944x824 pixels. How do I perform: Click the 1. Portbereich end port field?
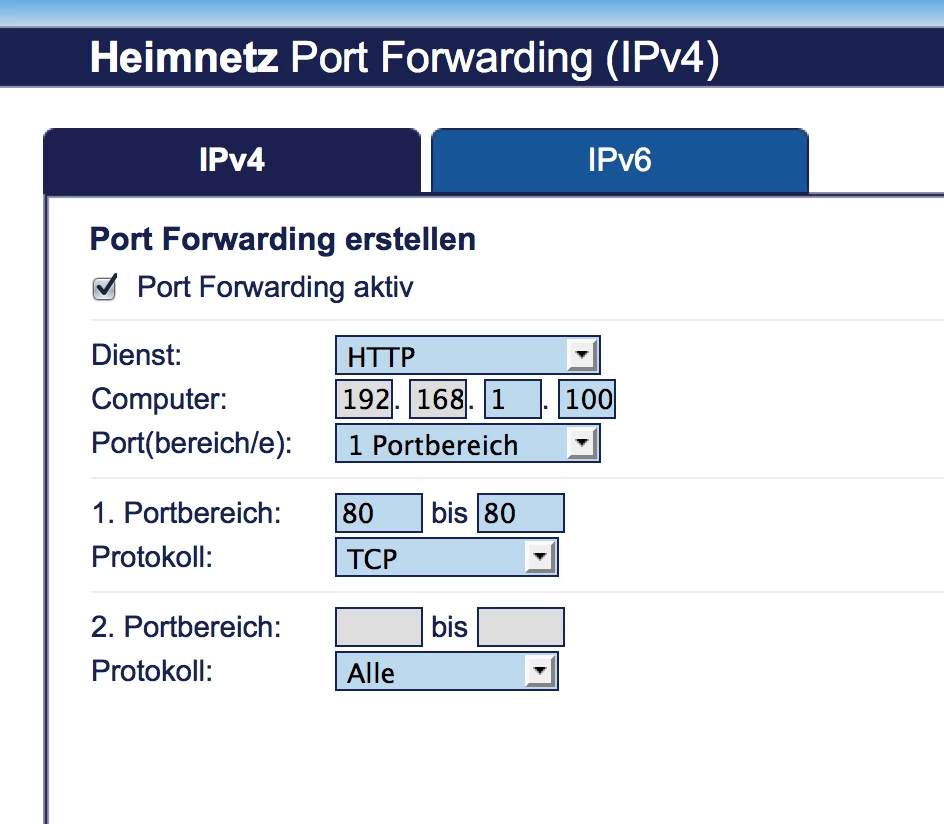520,513
